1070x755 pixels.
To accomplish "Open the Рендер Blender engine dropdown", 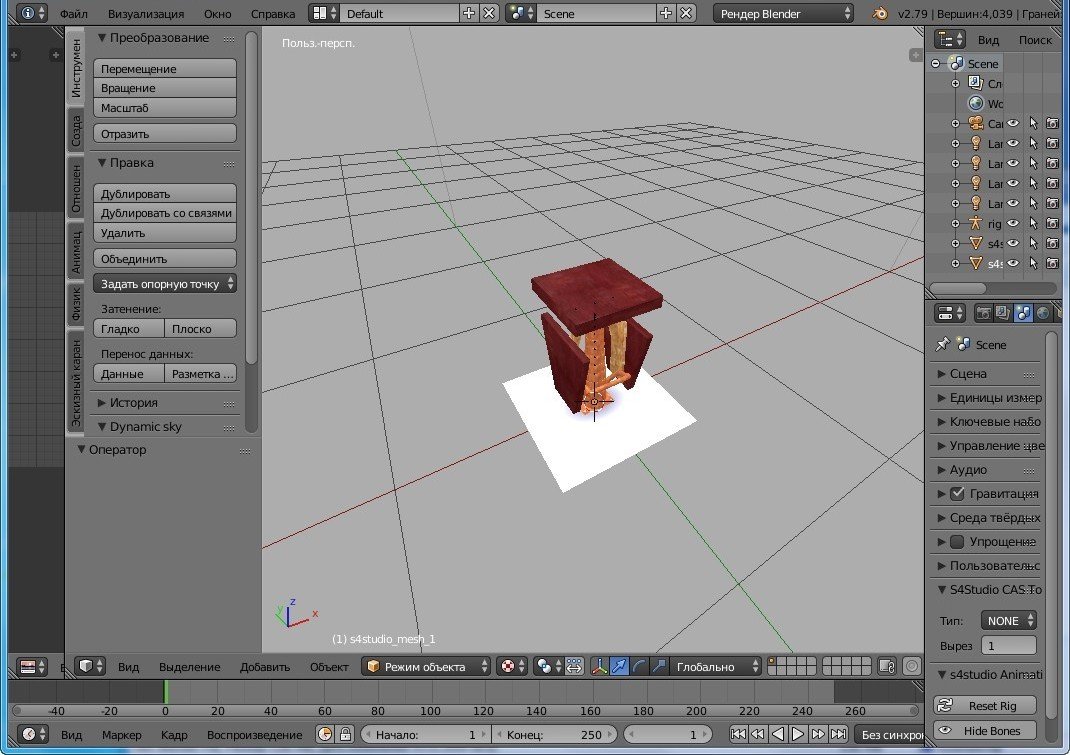I will 783,13.
